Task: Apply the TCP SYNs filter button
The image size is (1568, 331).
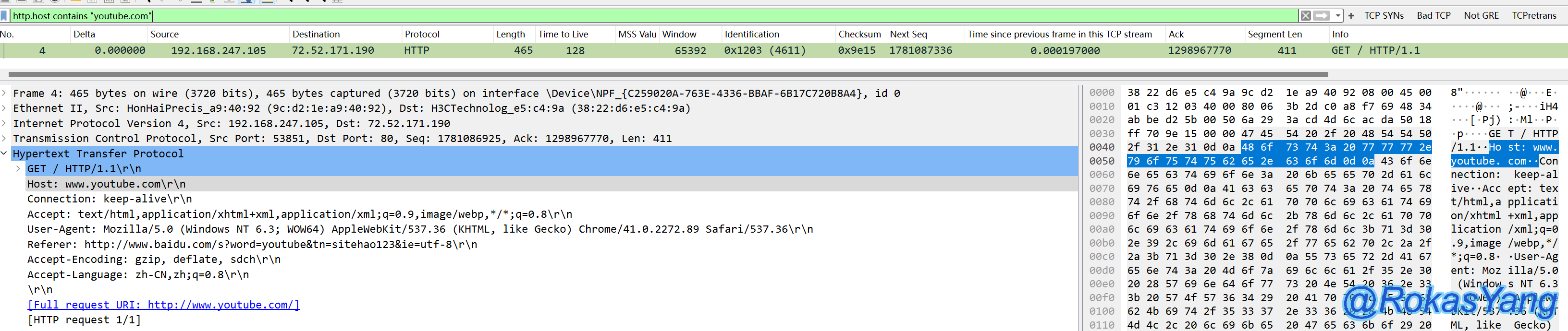Action: tap(1384, 16)
